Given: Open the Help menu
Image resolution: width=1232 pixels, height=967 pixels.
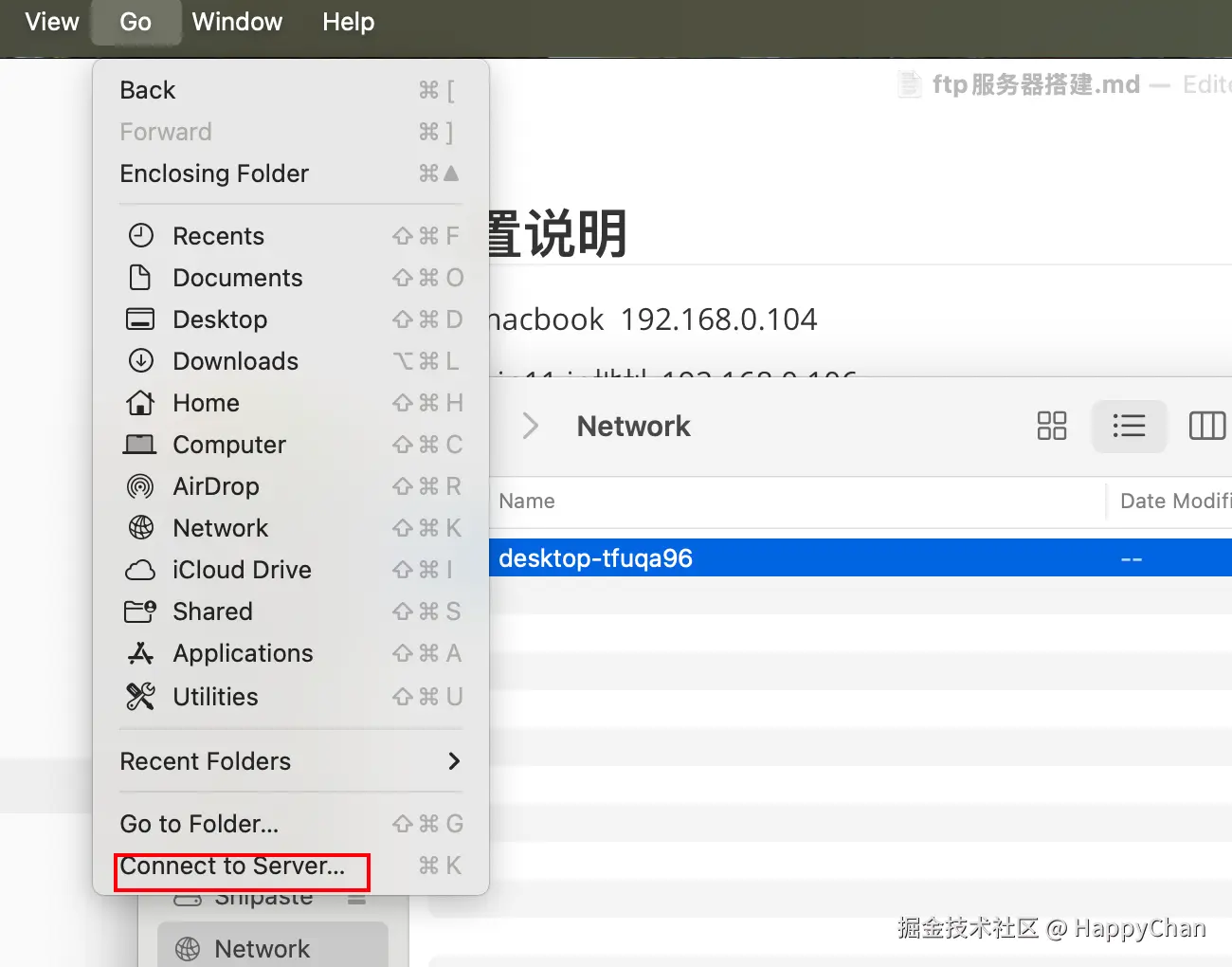Looking at the screenshot, I should click(348, 22).
